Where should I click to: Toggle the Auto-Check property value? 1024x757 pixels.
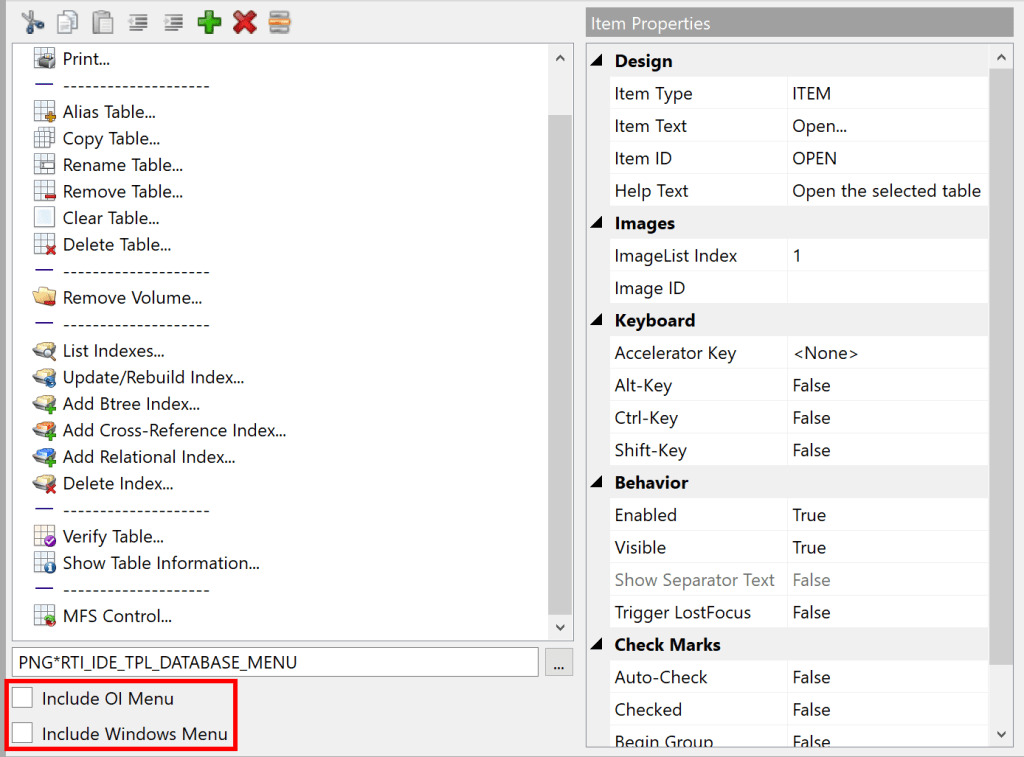(x=880, y=677)
